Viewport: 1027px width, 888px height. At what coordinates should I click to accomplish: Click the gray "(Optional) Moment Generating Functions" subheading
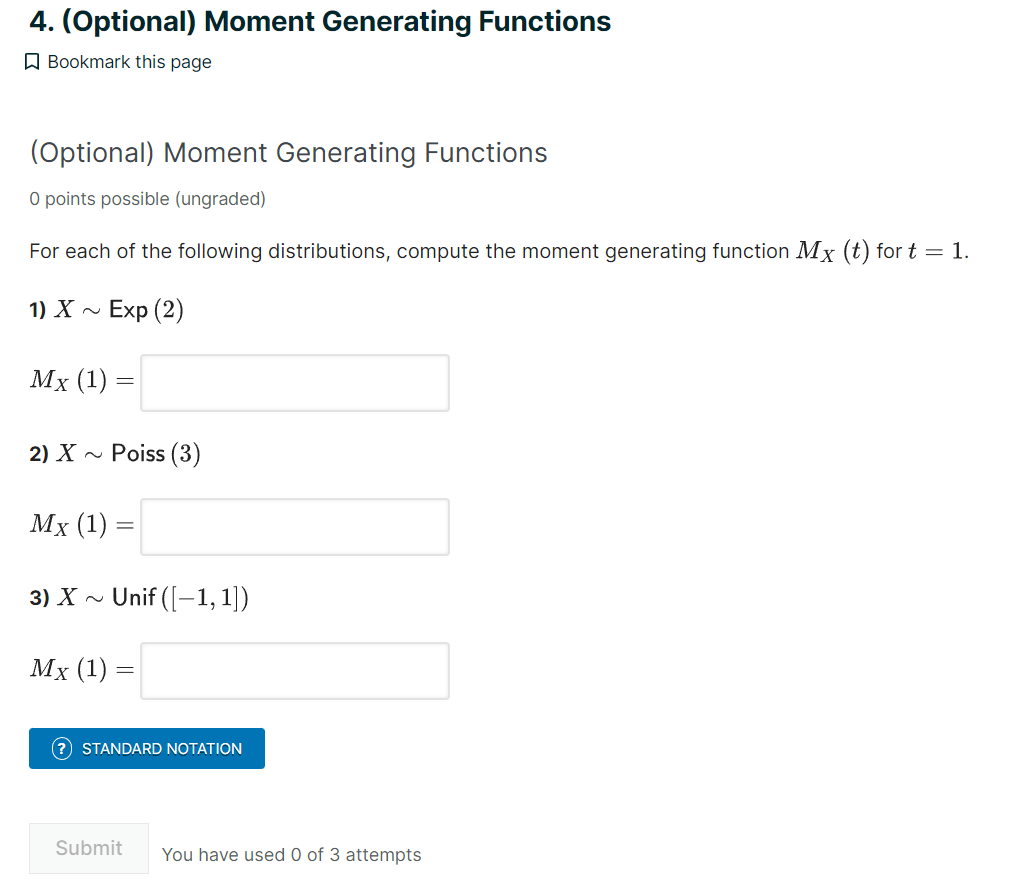pos(288,153)
